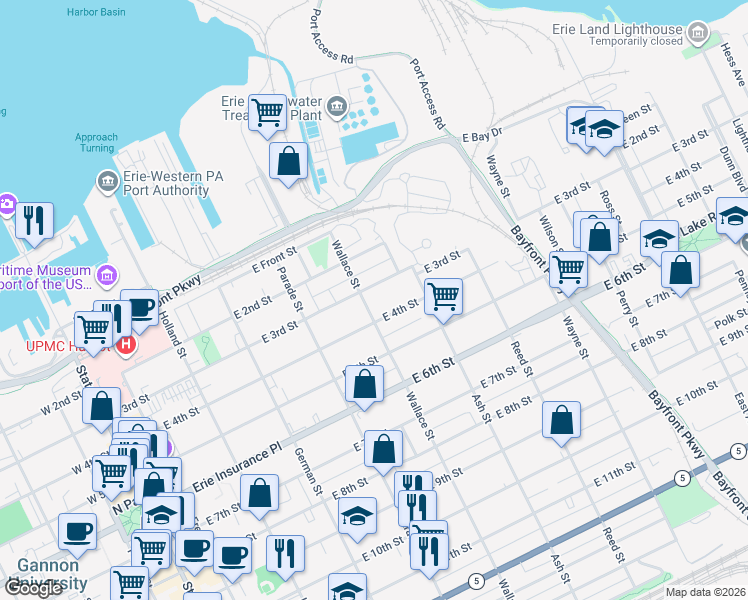Click the German St street label
748x600 pixels.
(x=309, y=471)
